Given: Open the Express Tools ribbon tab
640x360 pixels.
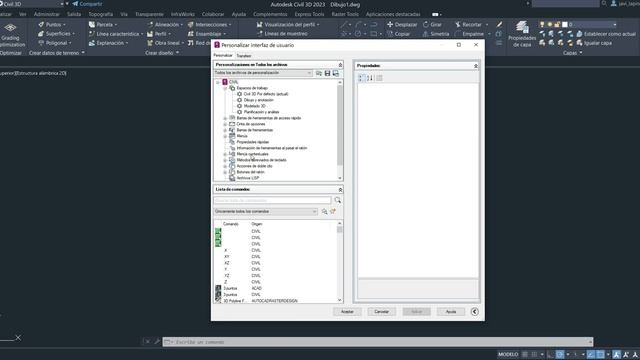Looking at the screenshot, I should click(x=309, y=14).
